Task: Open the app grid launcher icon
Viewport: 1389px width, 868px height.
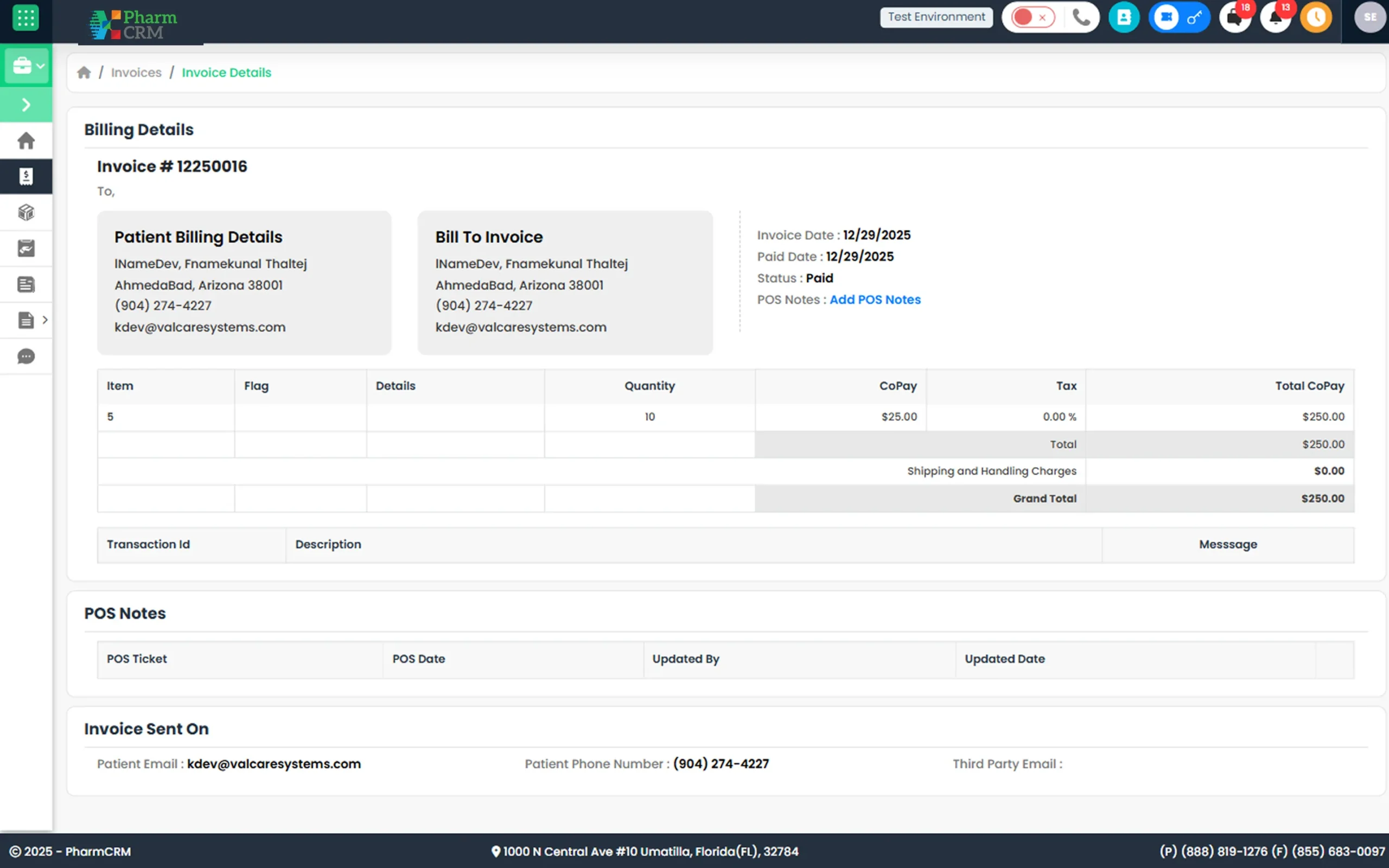Action: tap(26, 18)
